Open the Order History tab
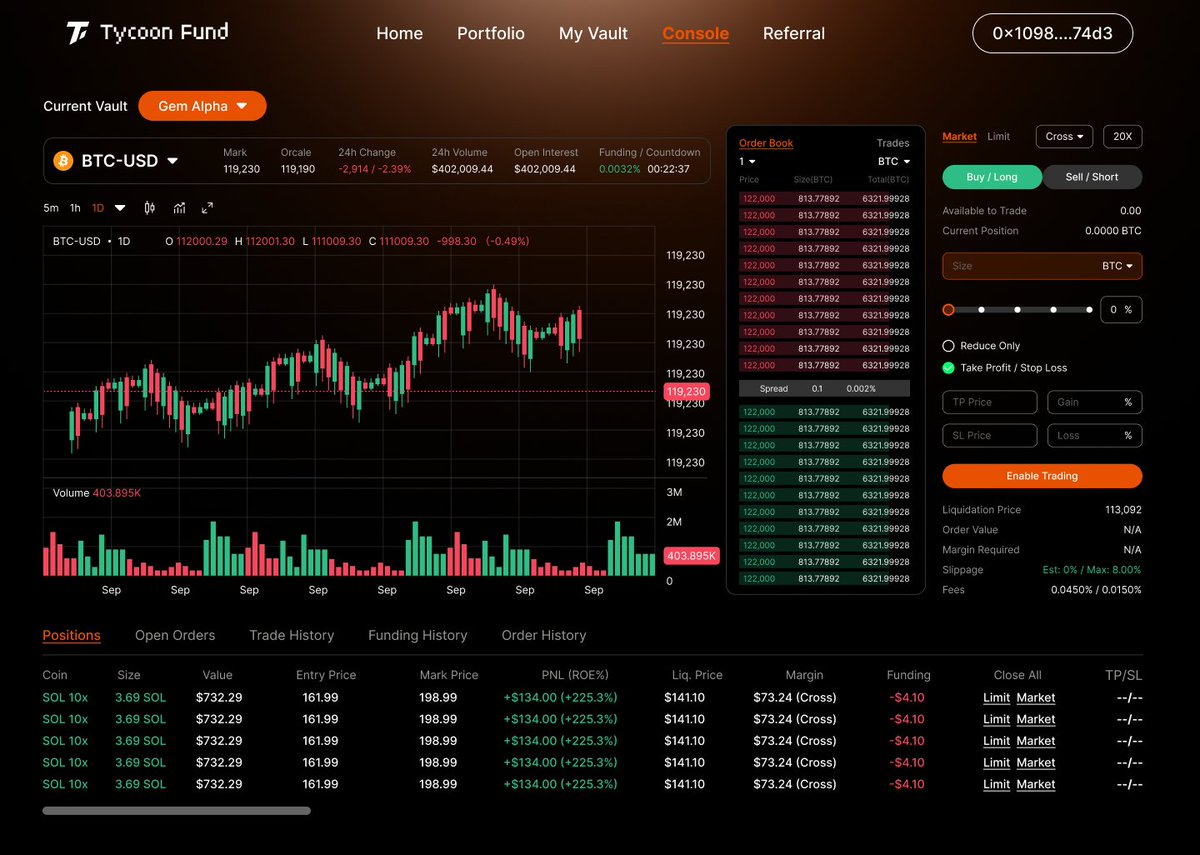 543,635
